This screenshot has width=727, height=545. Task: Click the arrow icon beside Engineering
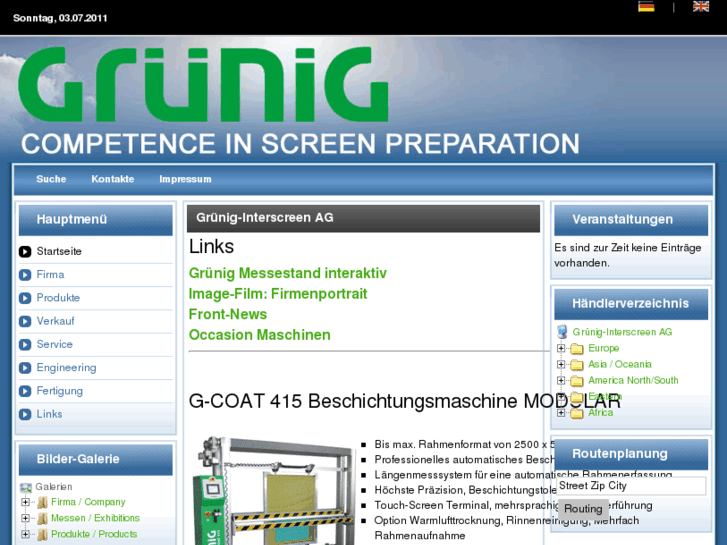click(x=25, y=368)
